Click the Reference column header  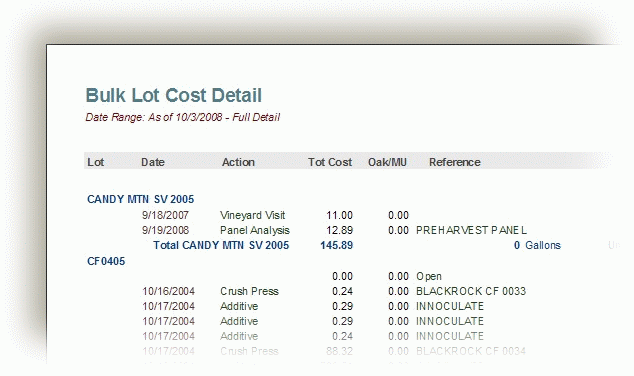[455, 162]
